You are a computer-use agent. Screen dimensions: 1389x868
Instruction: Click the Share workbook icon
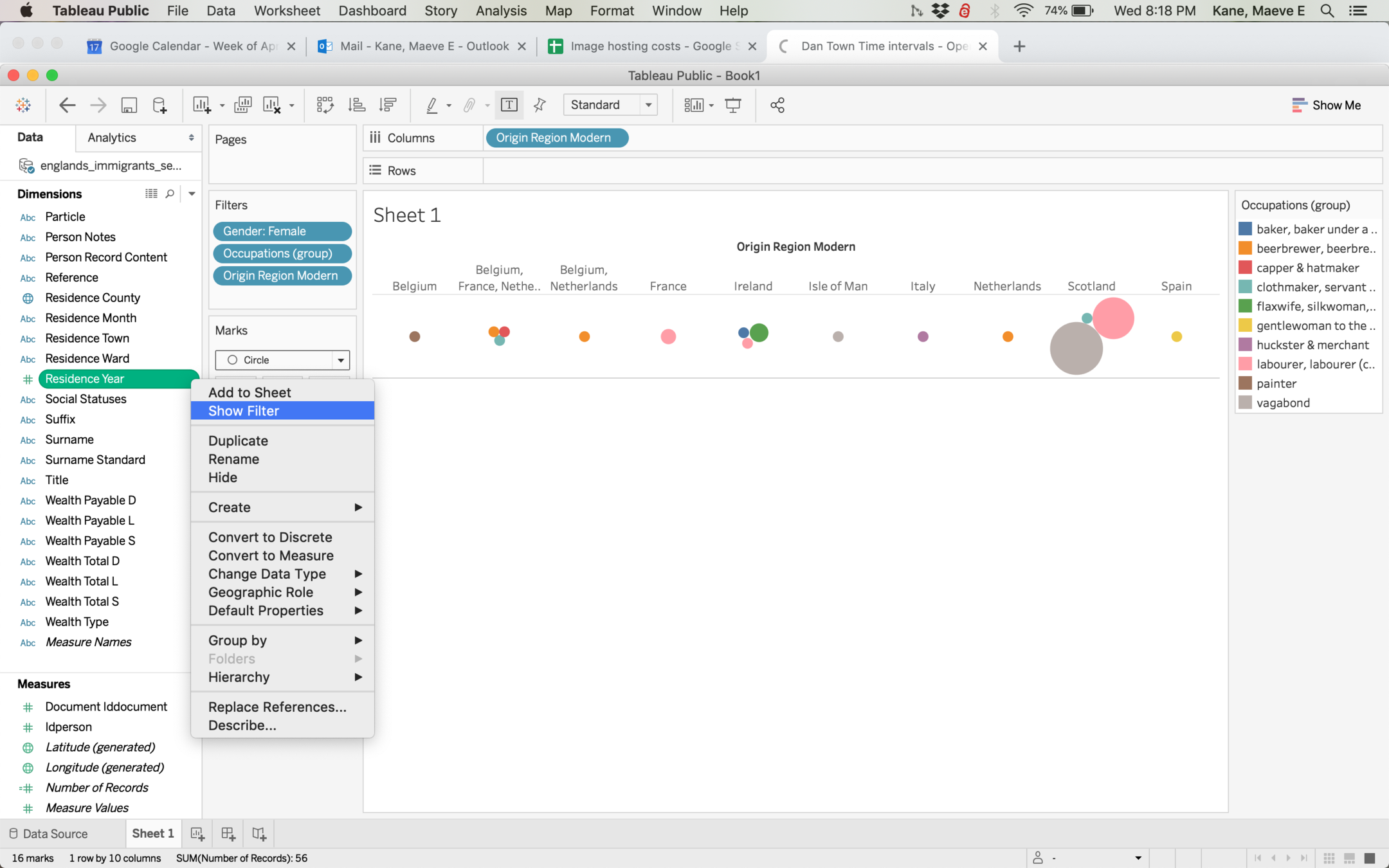point(777,105)
